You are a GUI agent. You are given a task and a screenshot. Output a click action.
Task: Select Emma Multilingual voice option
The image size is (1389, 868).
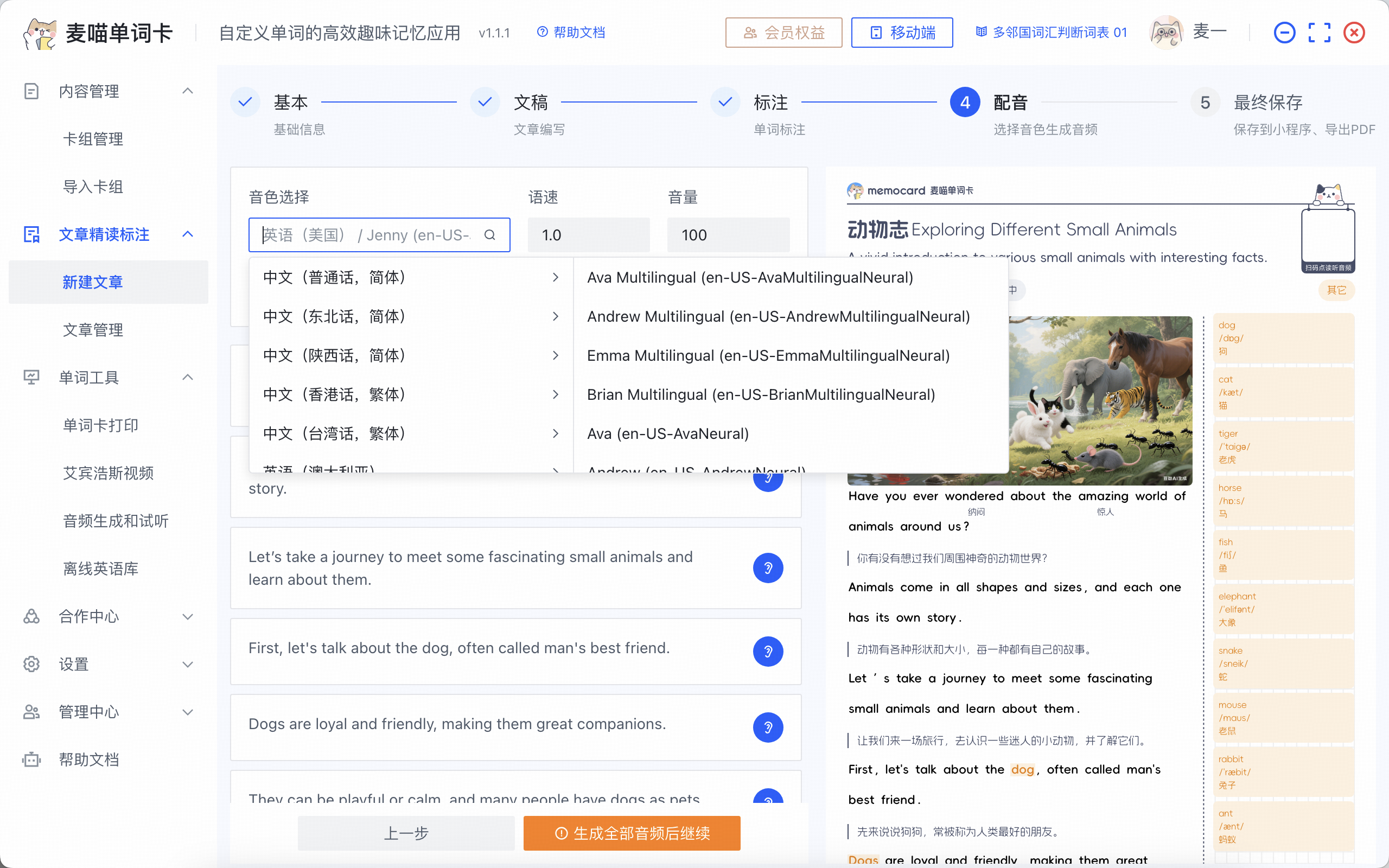[x=767, y=356]
